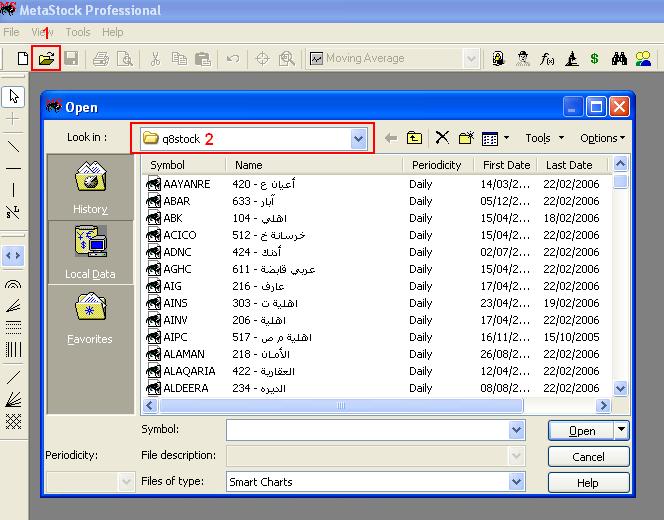Screen dimensions: 664x520
Task: Click the Cancel button
Action: (x=588, y=456)
